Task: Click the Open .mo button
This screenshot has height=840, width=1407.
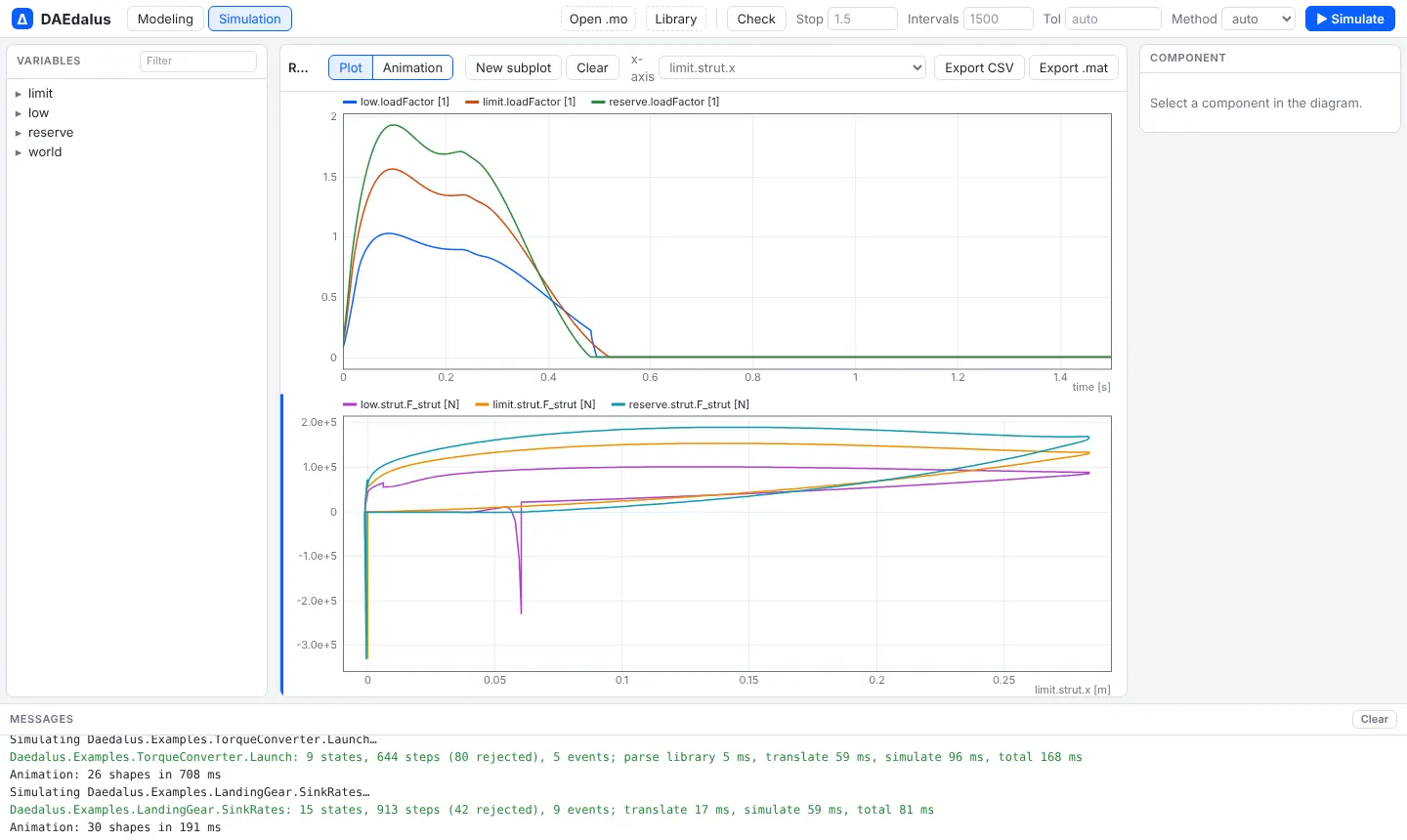Action: (599, 19)
